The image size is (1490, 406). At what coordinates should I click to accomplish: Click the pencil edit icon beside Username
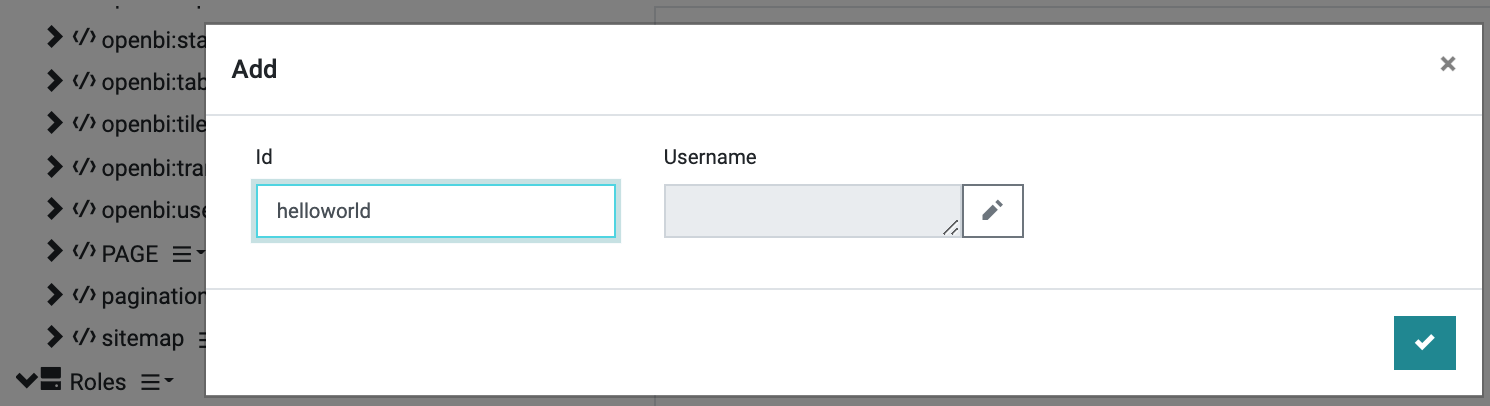click(x=992, y=210)
